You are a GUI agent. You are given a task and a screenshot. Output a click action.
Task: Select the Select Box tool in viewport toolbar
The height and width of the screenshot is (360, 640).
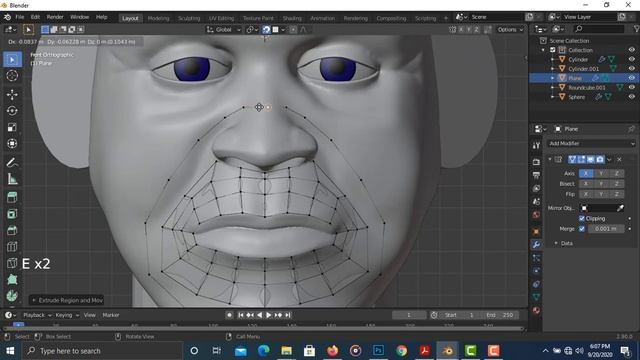point(12,60)
